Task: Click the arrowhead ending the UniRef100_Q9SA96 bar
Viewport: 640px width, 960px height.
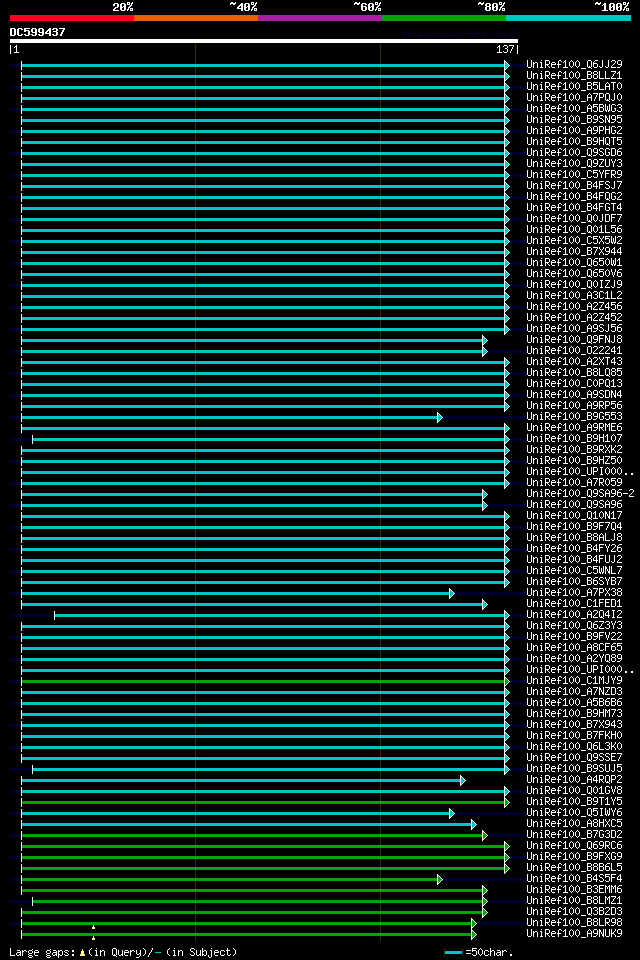Action: pyautogui.click(x=484, y=506)
